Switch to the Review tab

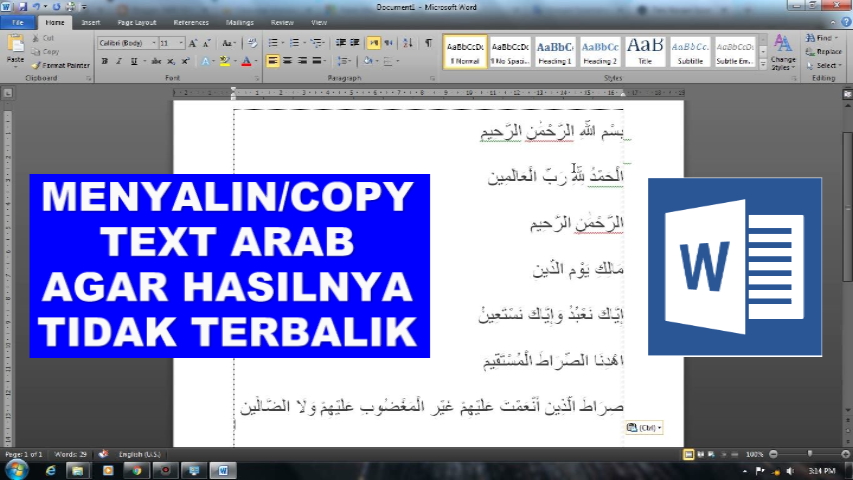[282, 23]
